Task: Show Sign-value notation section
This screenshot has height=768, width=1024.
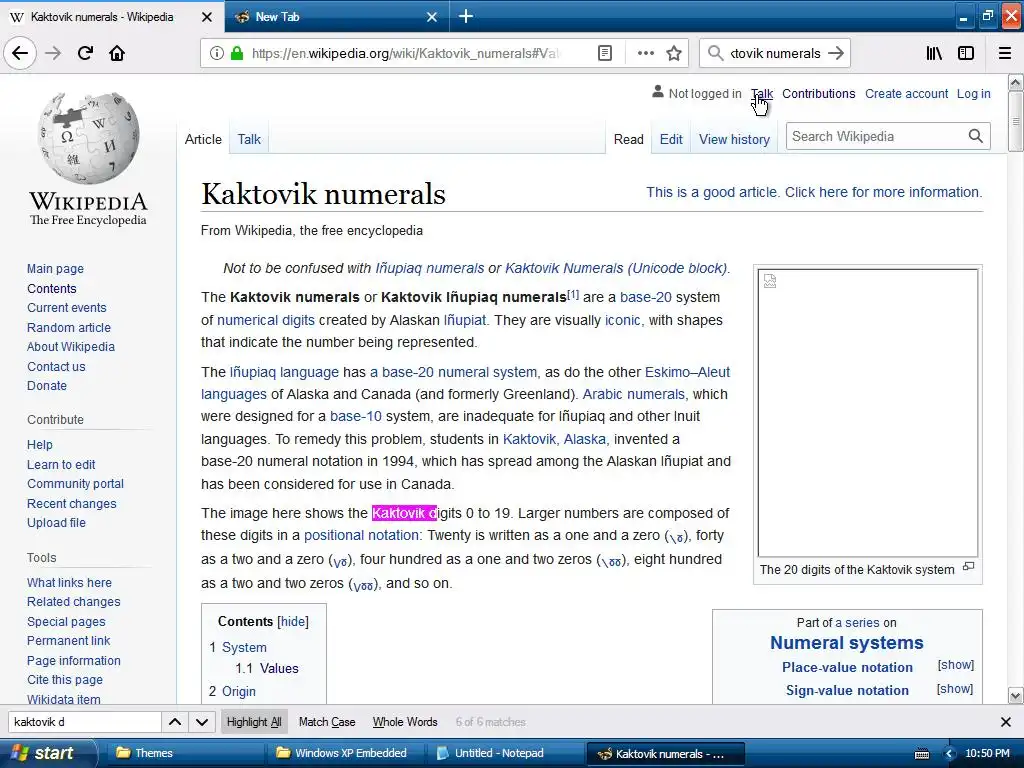Action: tap(955, 689)
